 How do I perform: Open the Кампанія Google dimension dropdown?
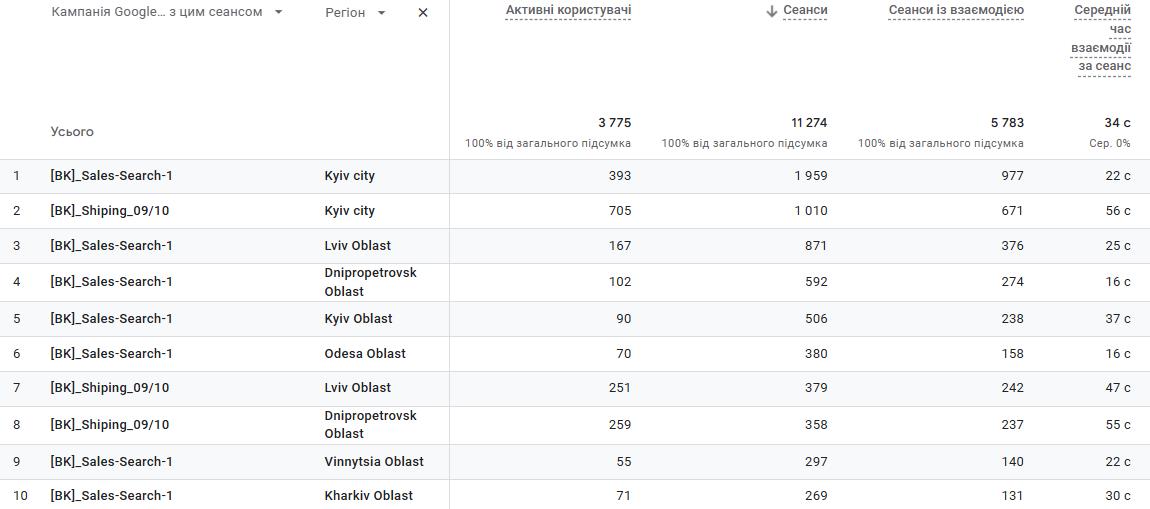(278, 12)
